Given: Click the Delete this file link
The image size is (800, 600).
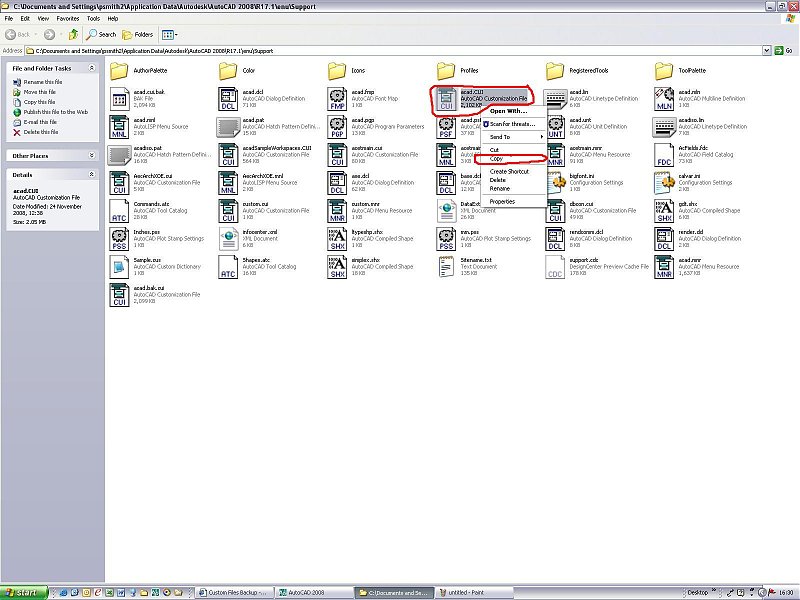Looking at the screenshot, I should (x=41, y=132).
